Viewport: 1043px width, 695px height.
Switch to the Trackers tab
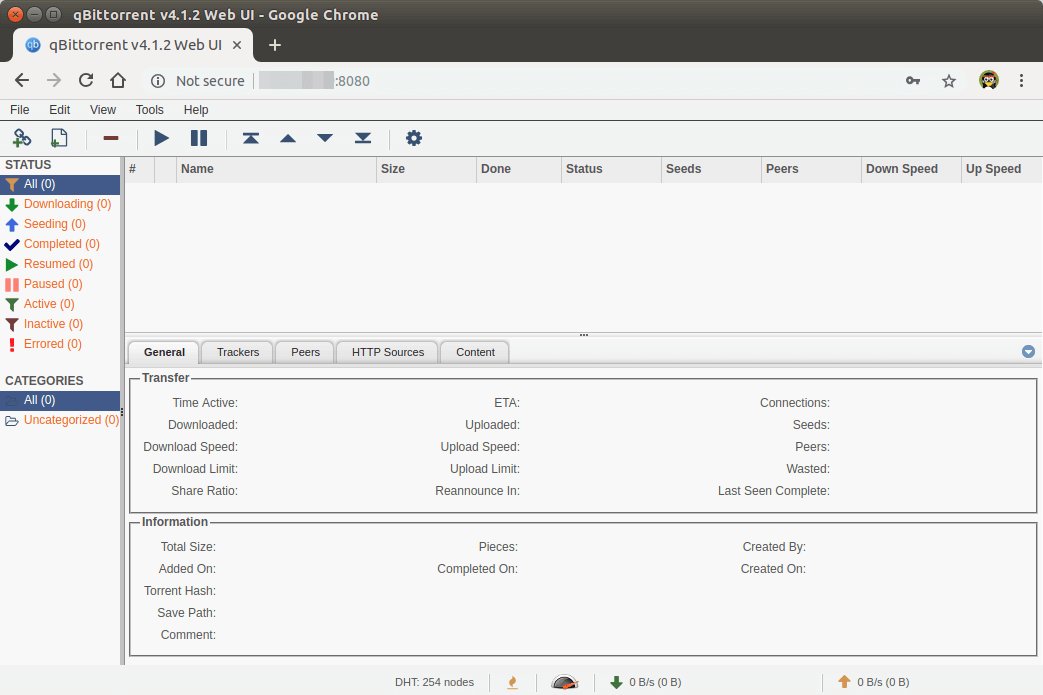coord(238,352)
